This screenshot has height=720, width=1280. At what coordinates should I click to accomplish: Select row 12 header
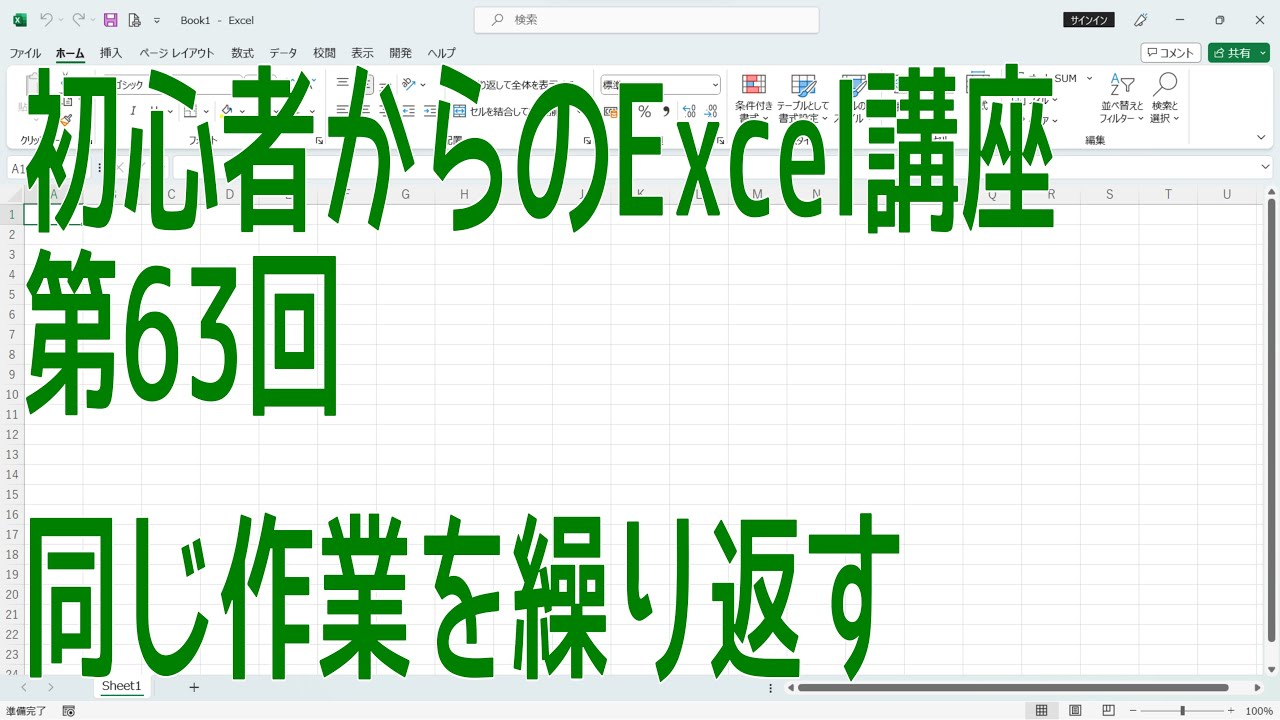(12, 435)
